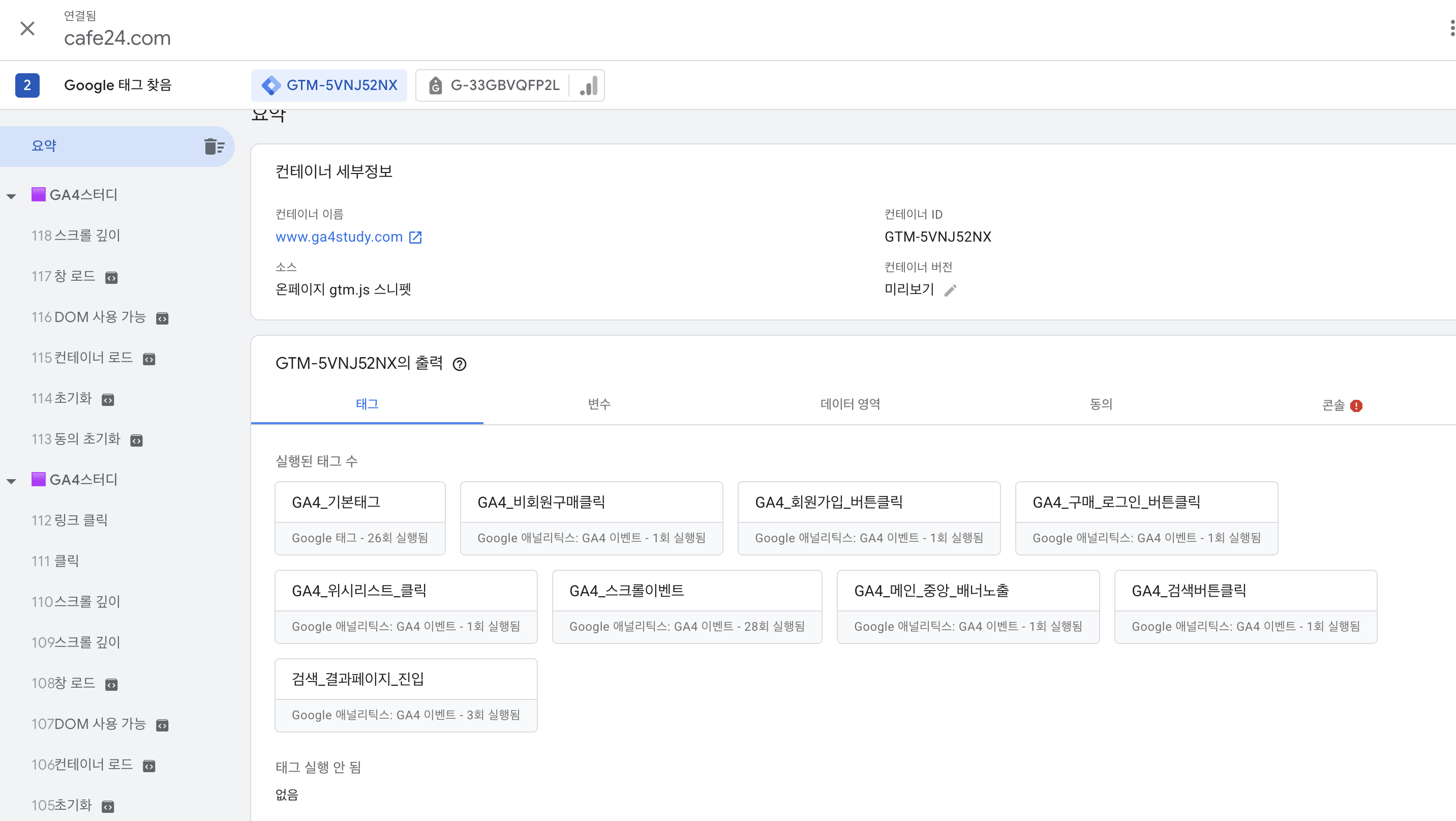Open the external link icon by www.ga4study.com
This screenshot has width=1456, height=821.
(415, 238)
